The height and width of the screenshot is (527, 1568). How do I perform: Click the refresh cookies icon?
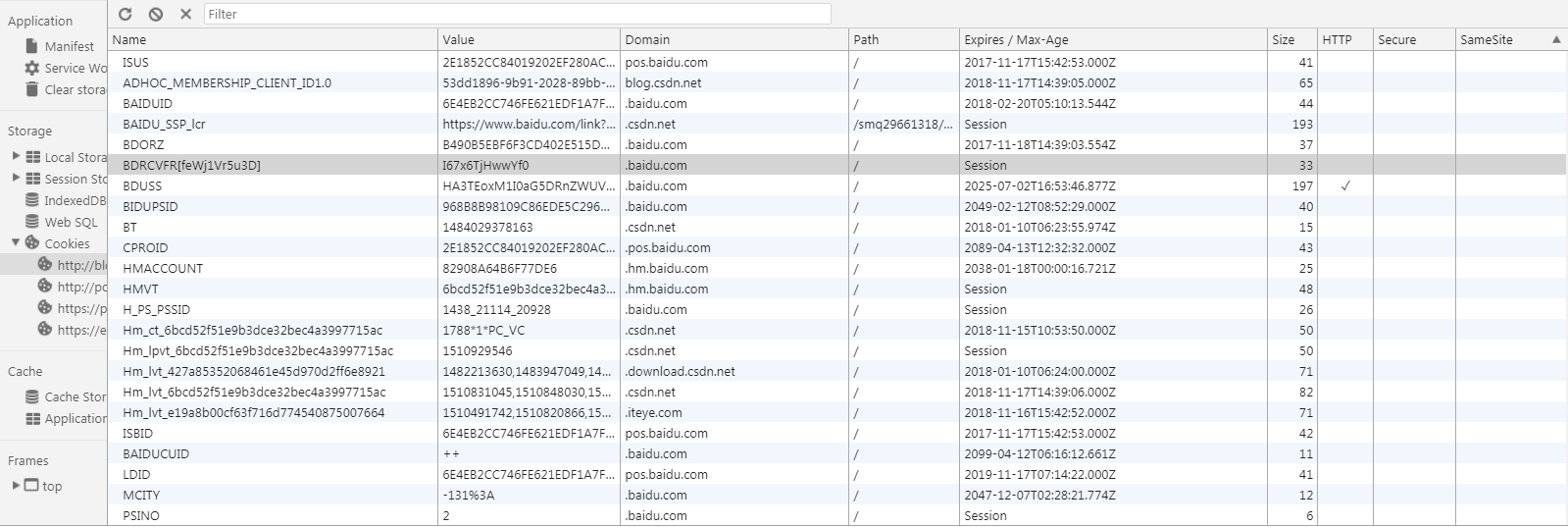tap(126, 14)
